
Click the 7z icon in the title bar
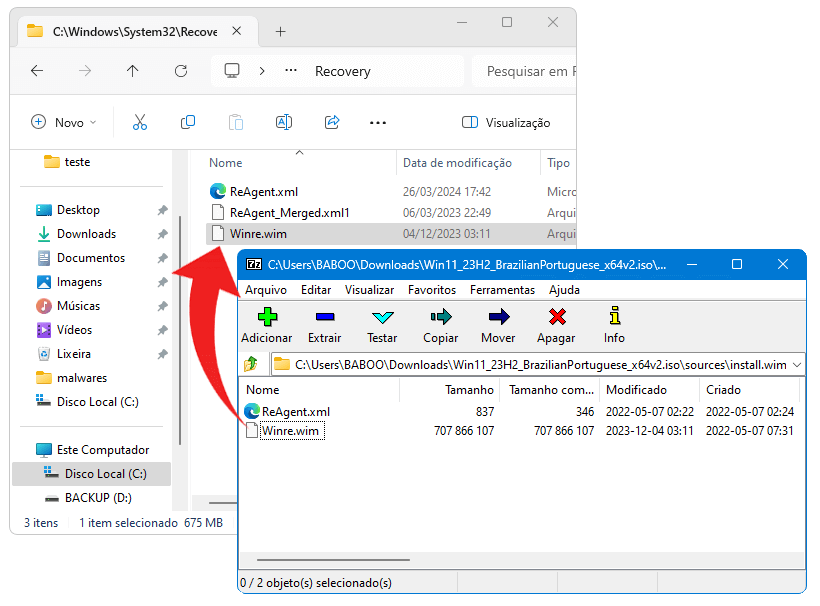[254, 265]
